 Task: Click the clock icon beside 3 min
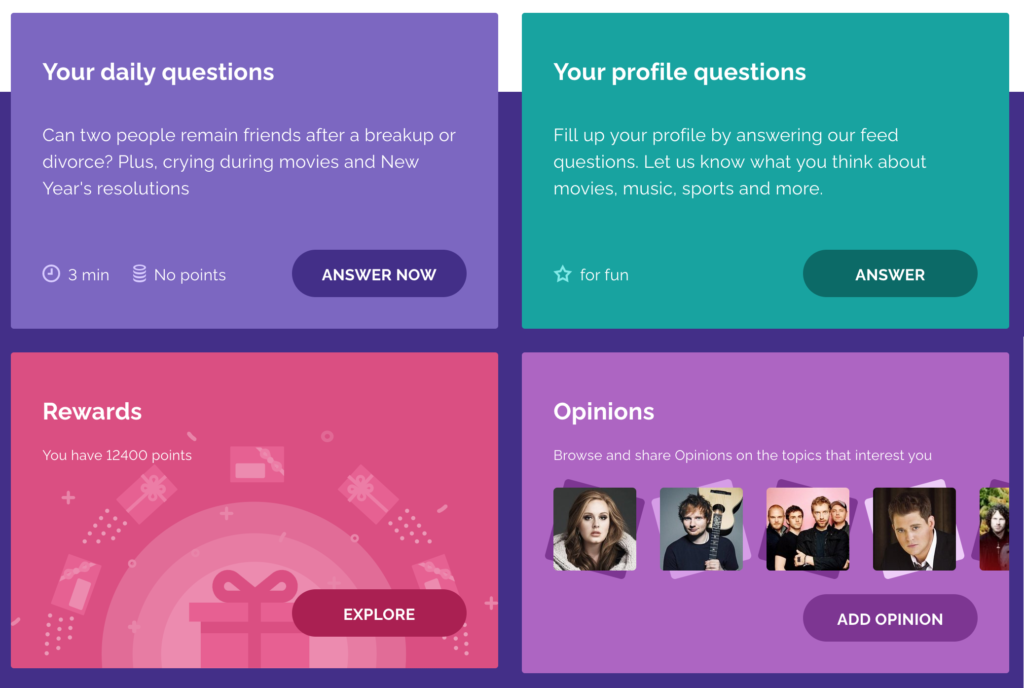(x=51, y=274)
